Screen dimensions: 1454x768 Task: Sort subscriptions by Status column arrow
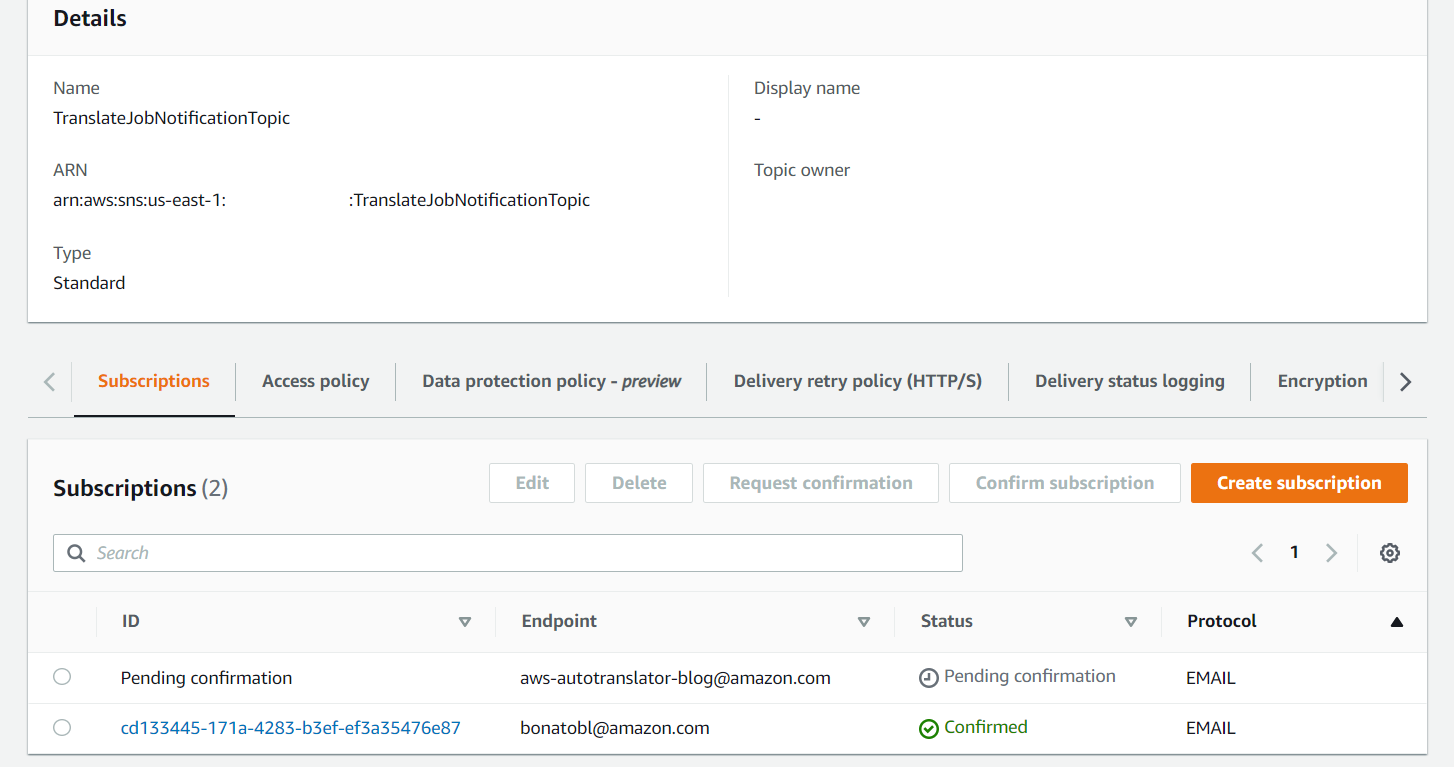[1131, 622]
